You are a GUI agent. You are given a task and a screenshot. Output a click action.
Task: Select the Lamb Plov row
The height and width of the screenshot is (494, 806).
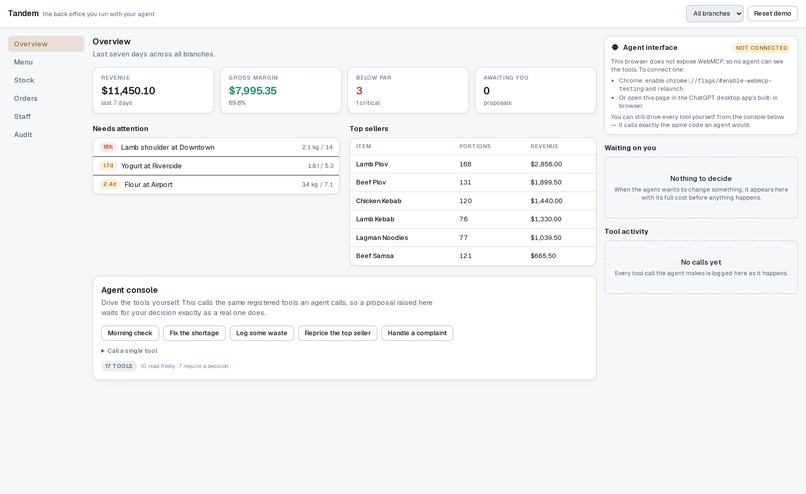click(x=473, y=164)
